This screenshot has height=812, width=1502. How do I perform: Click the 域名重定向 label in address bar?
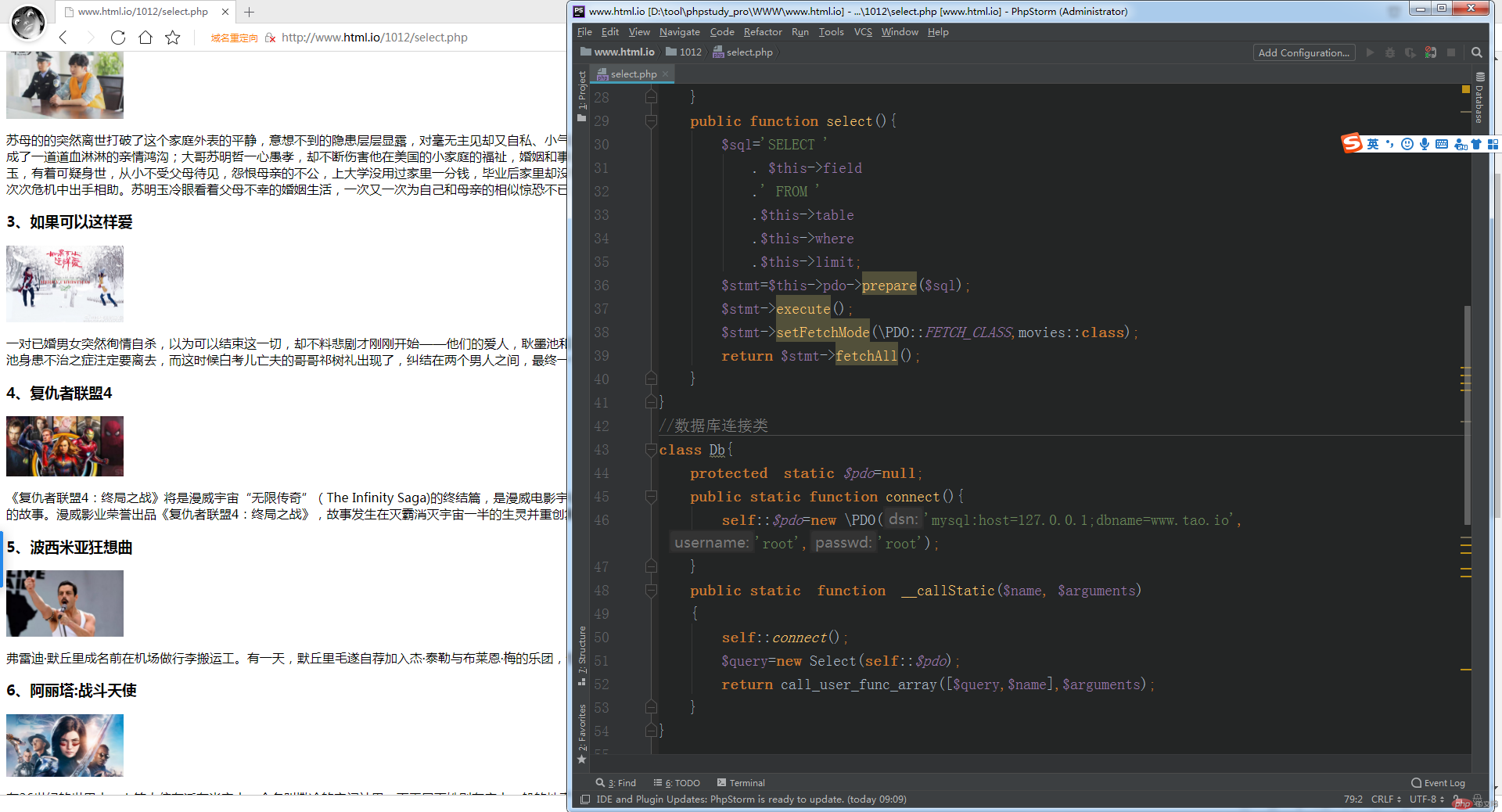click(x=234, y=38)
